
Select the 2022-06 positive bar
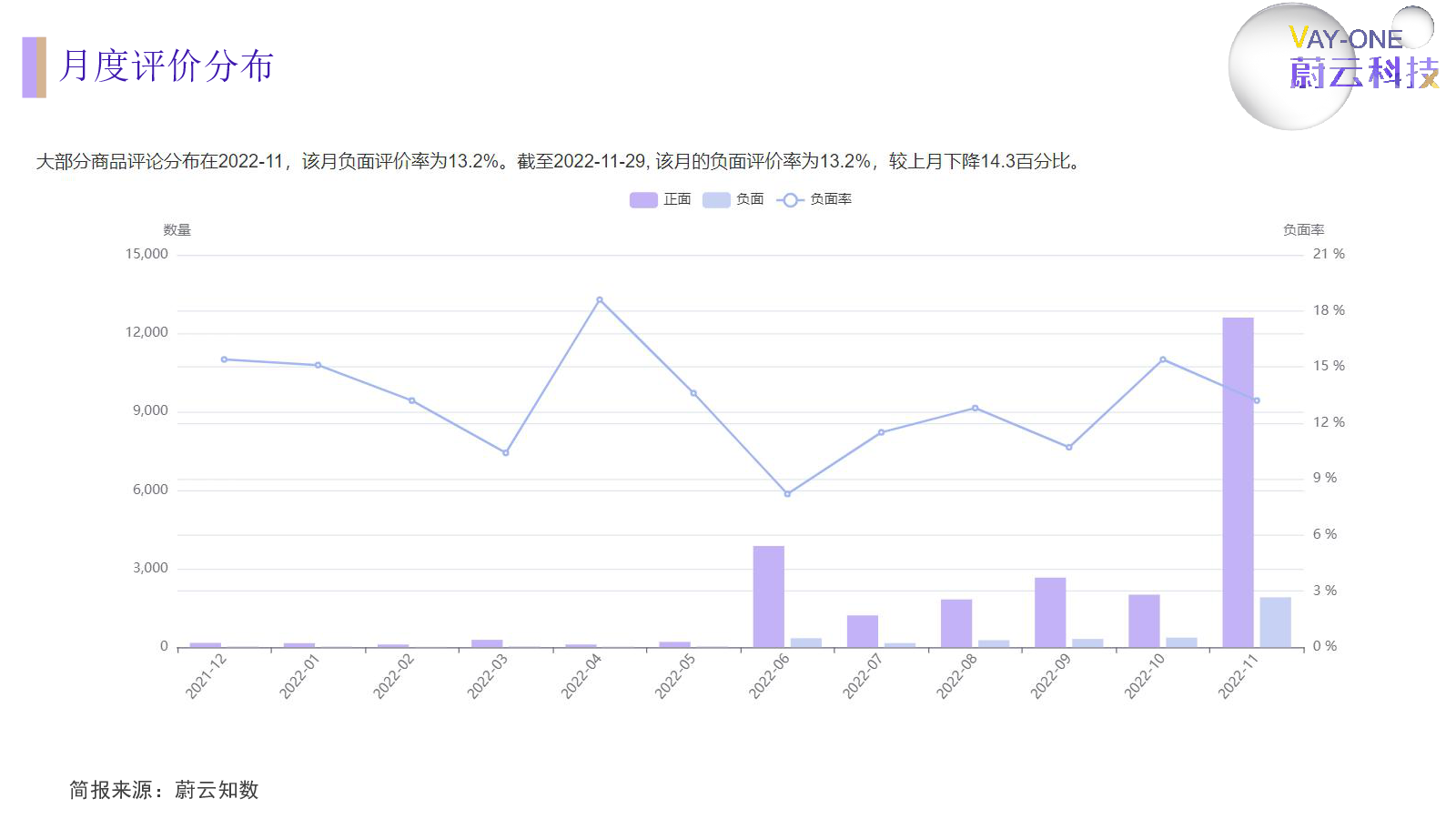click(768, 596)
